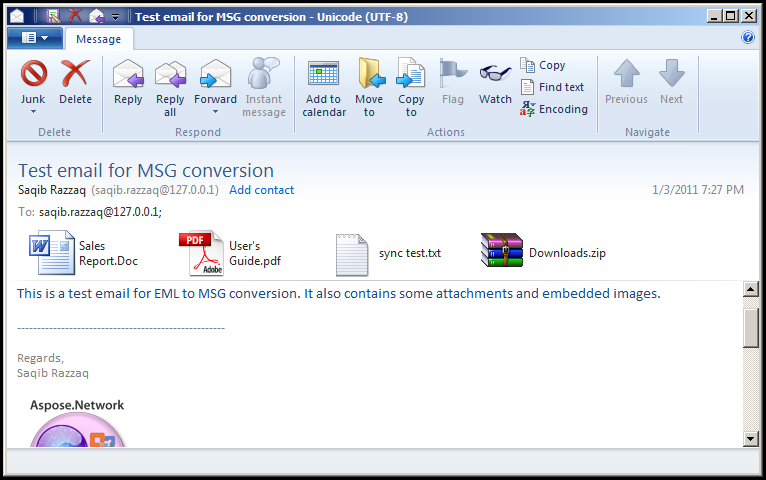Expand the Junk dropdown arrow

click(33, 112)
